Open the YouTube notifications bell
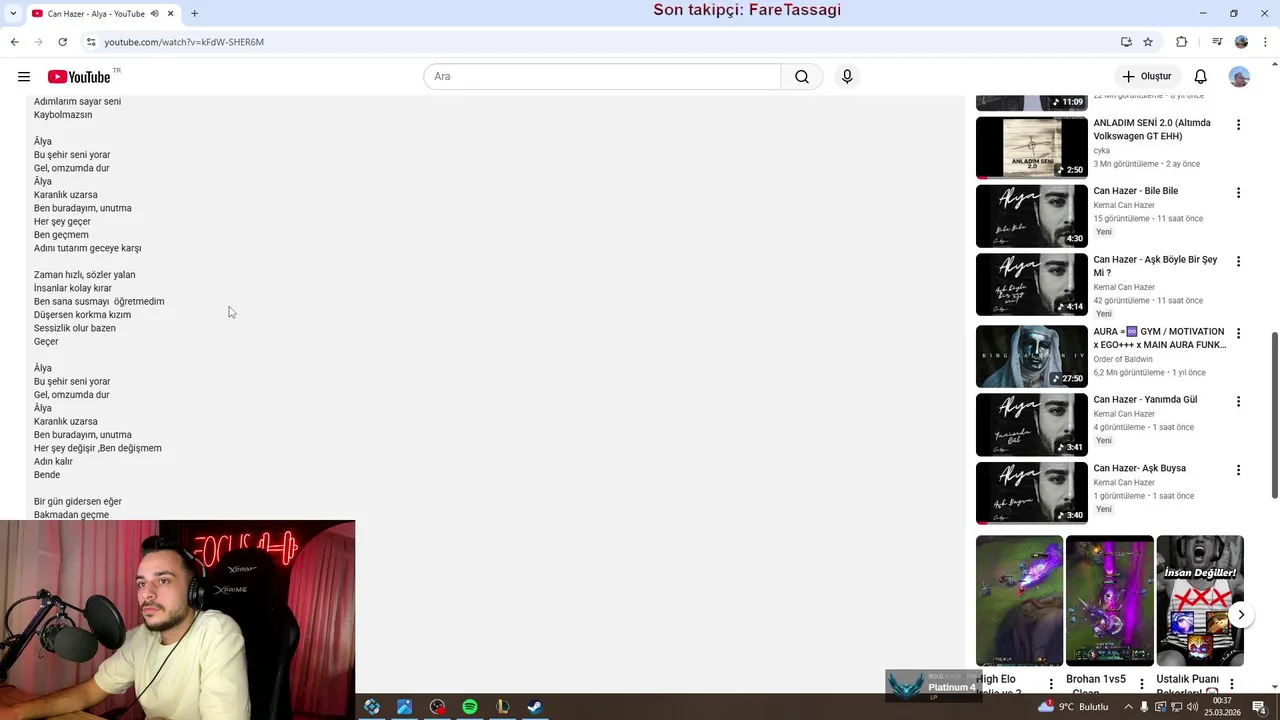This screenshot has height=720, width=1280. (x=1201, y=77)
